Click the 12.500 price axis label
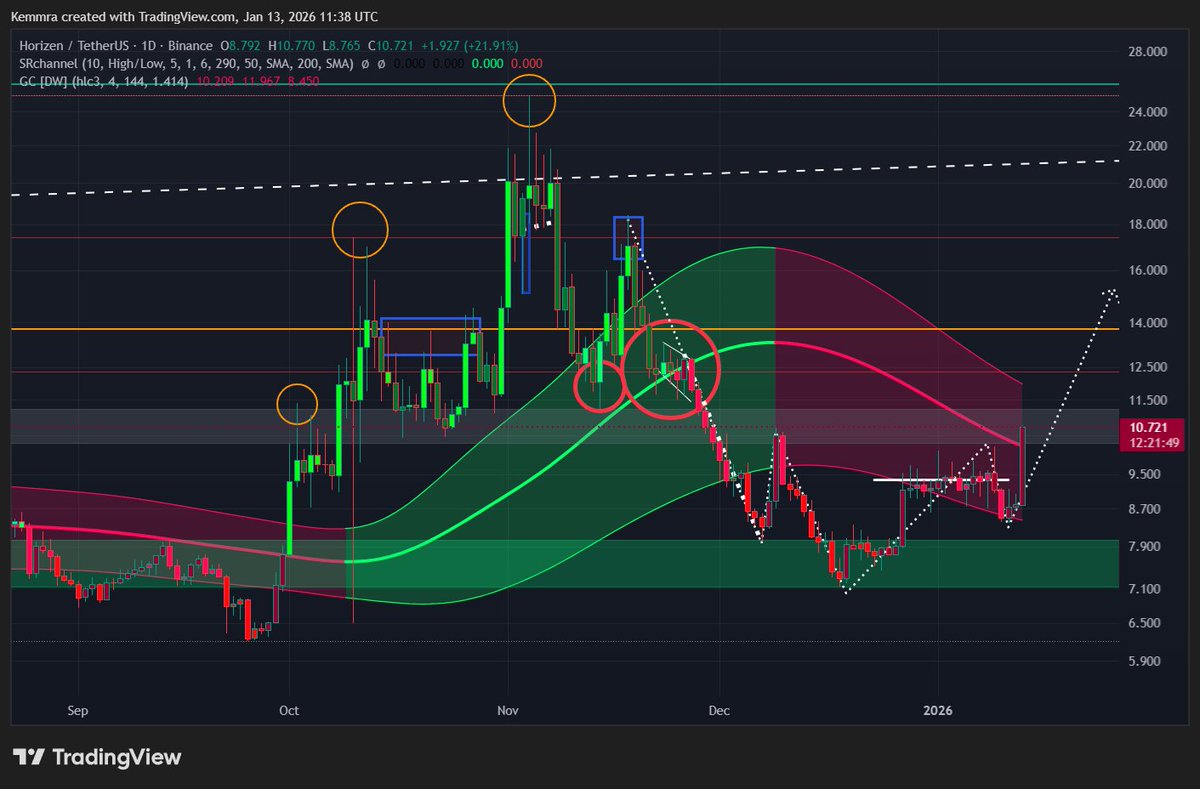 coord(1146,367)
